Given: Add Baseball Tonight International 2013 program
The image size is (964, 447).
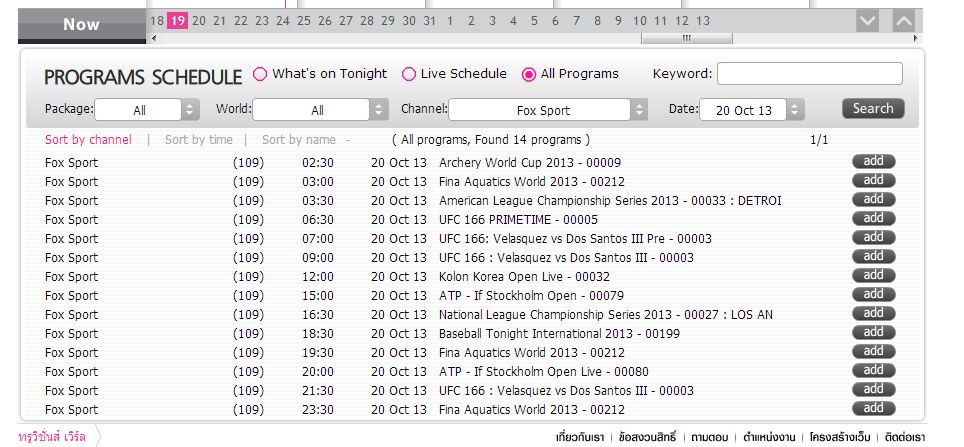Looking at the screenshot, I should [x=873, y=333].
